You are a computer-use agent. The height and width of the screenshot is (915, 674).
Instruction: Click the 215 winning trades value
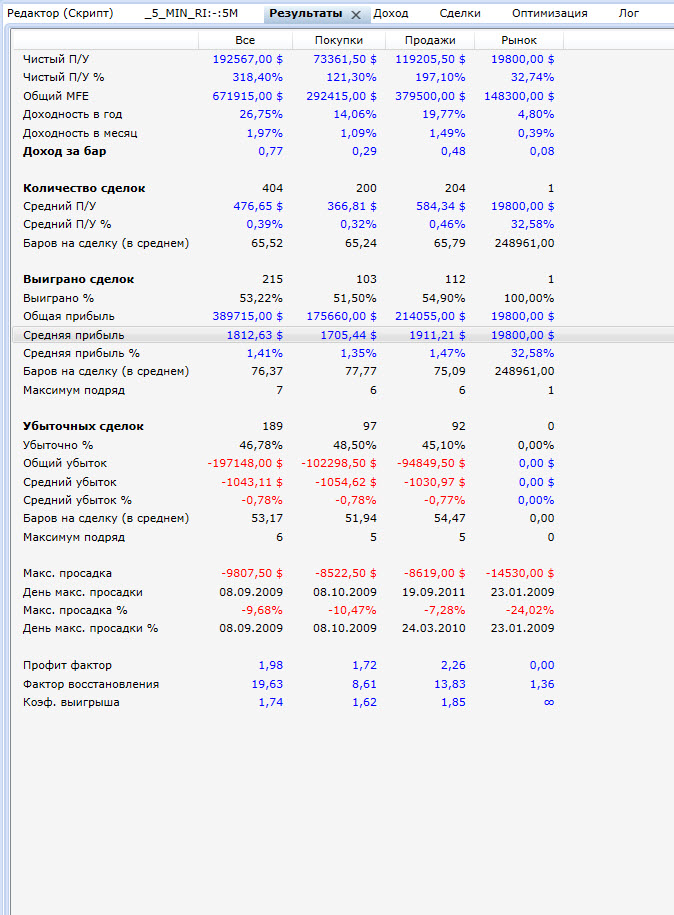(x=273, y=279)
